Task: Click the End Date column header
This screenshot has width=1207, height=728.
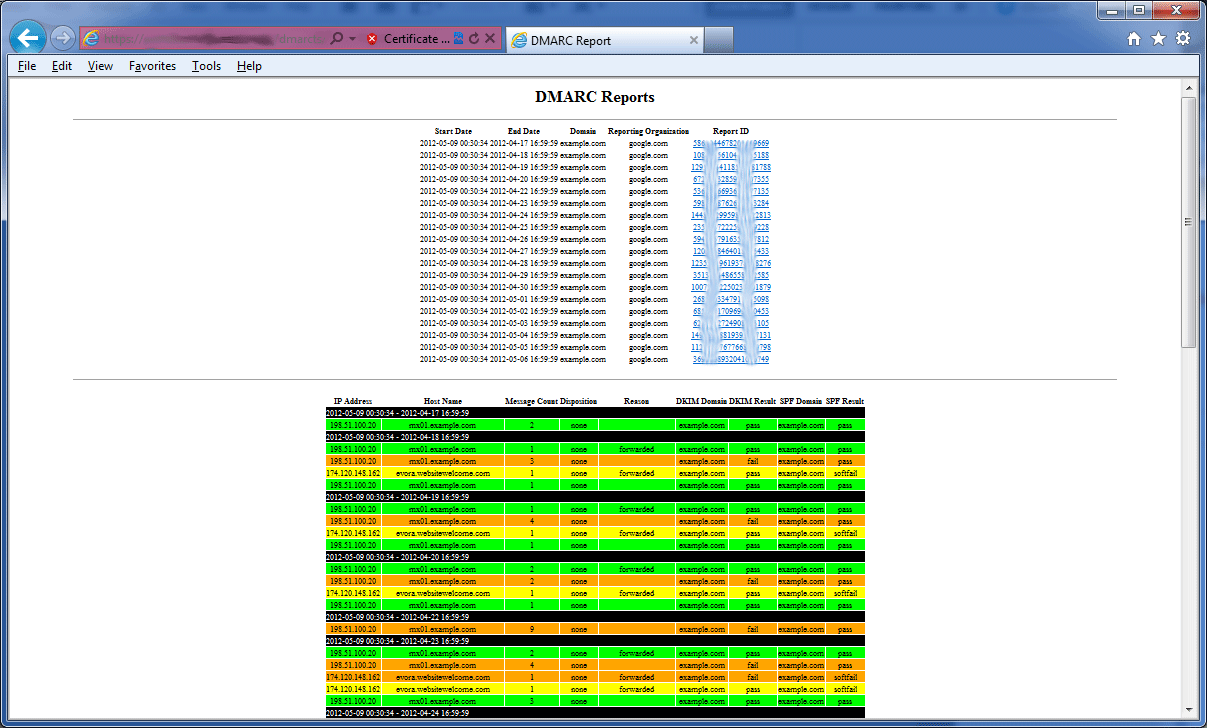Action: point(523,132)
